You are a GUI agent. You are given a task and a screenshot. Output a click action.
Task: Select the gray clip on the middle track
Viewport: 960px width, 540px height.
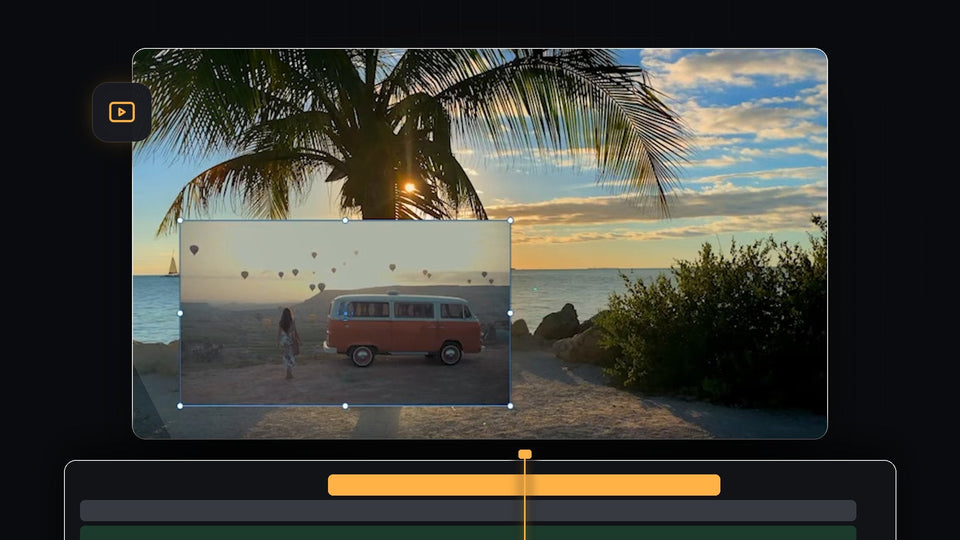pos(468,511)
